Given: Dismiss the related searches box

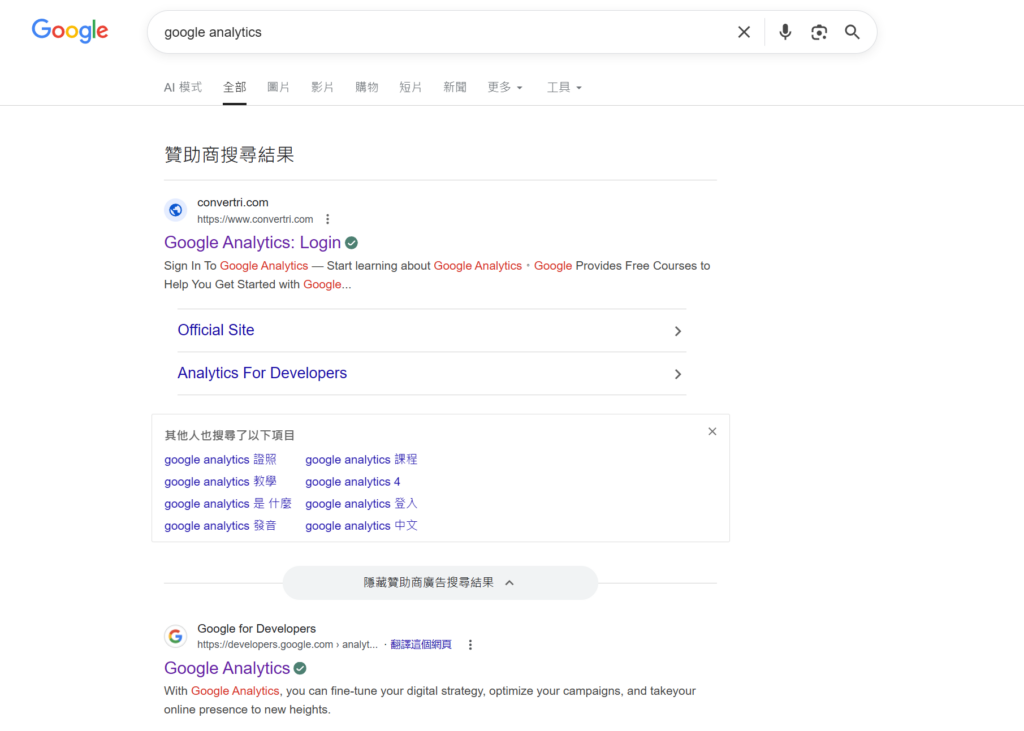Looking at the screenshot, I should tap(712, 432).
